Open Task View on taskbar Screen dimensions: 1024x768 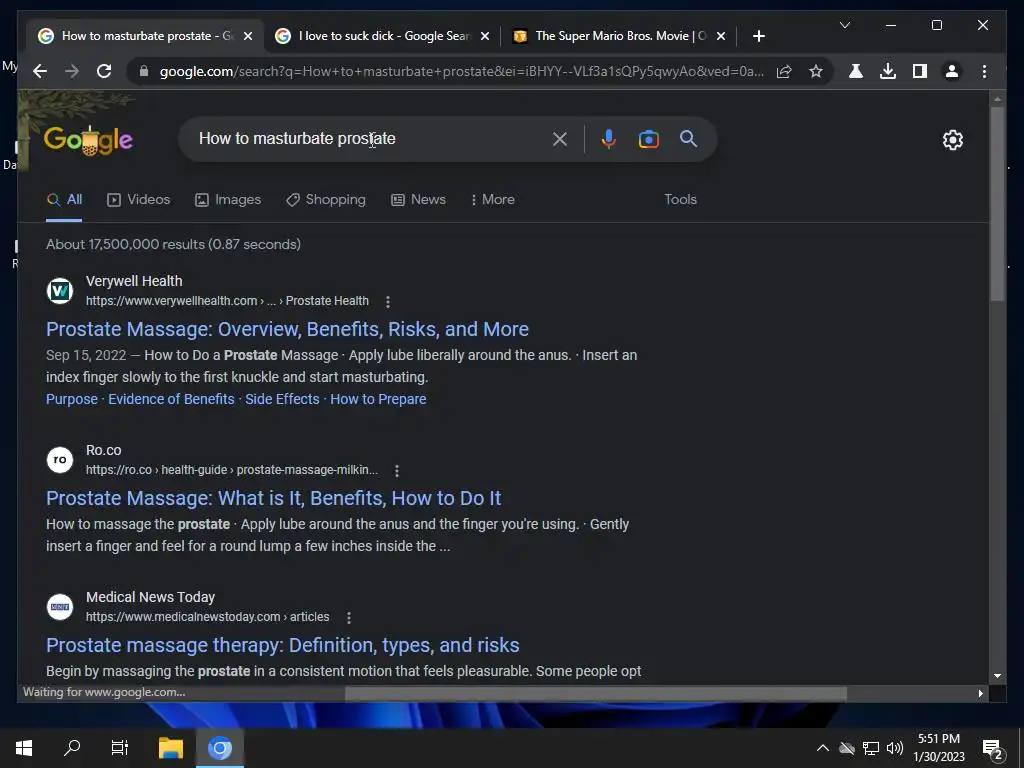click(x=120, y=748)
